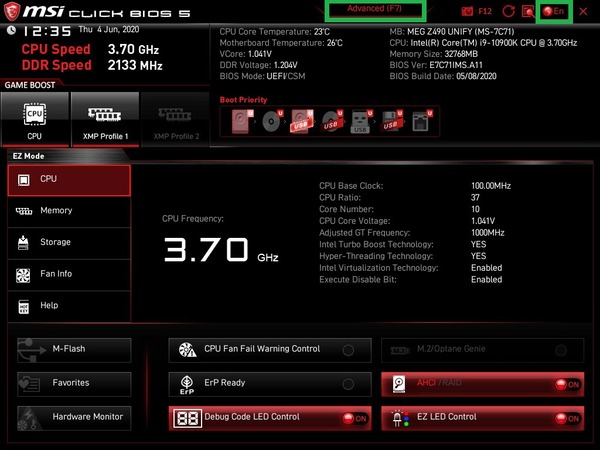The width and height of the screenshot is (600, 450).
Task: Click the CPU Speed 3.70 GHz value
Action: [x=133, y=49]
